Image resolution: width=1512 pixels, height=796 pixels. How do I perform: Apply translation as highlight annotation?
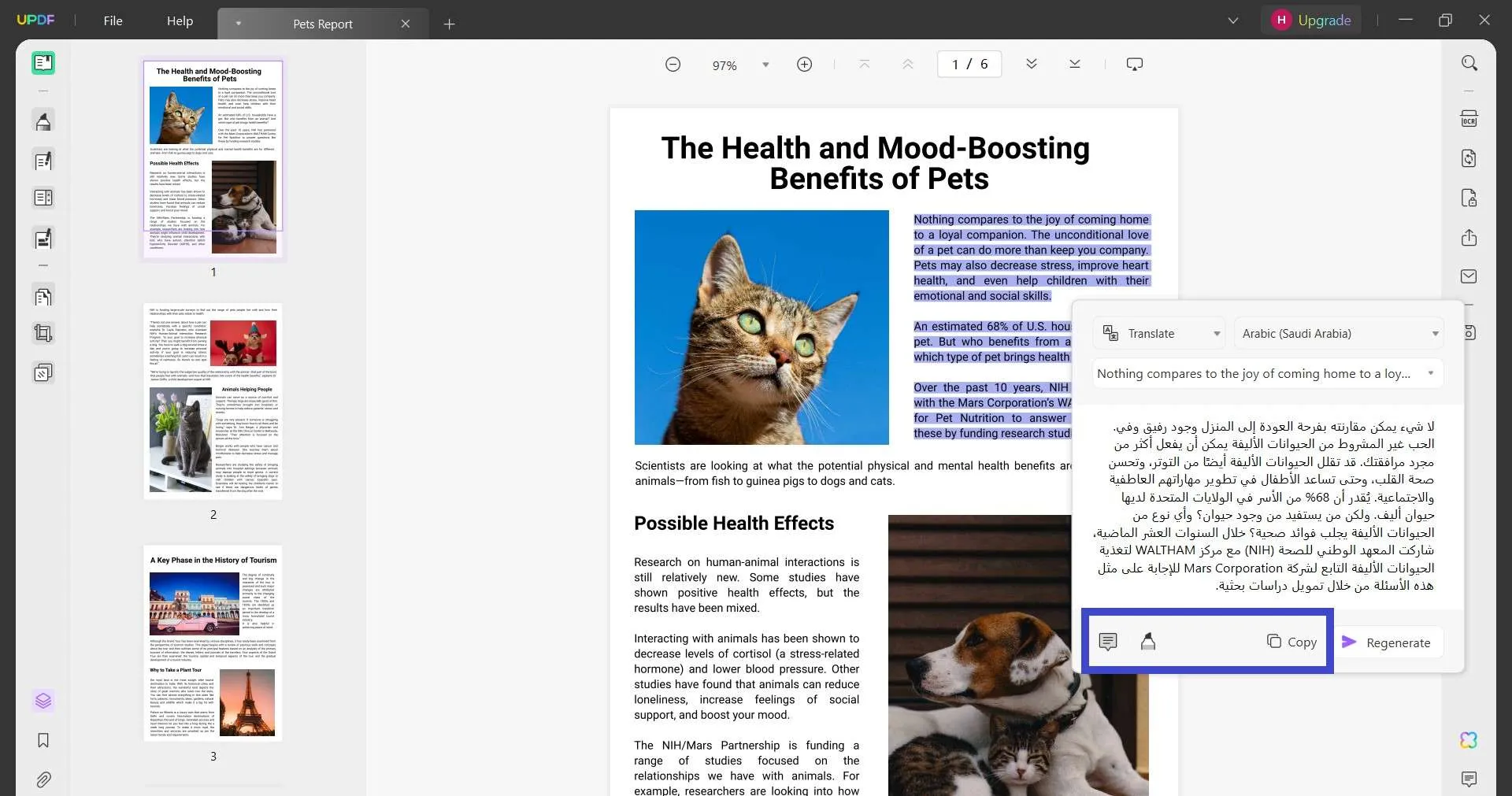pyautogui.click(x=1148, y=642)
